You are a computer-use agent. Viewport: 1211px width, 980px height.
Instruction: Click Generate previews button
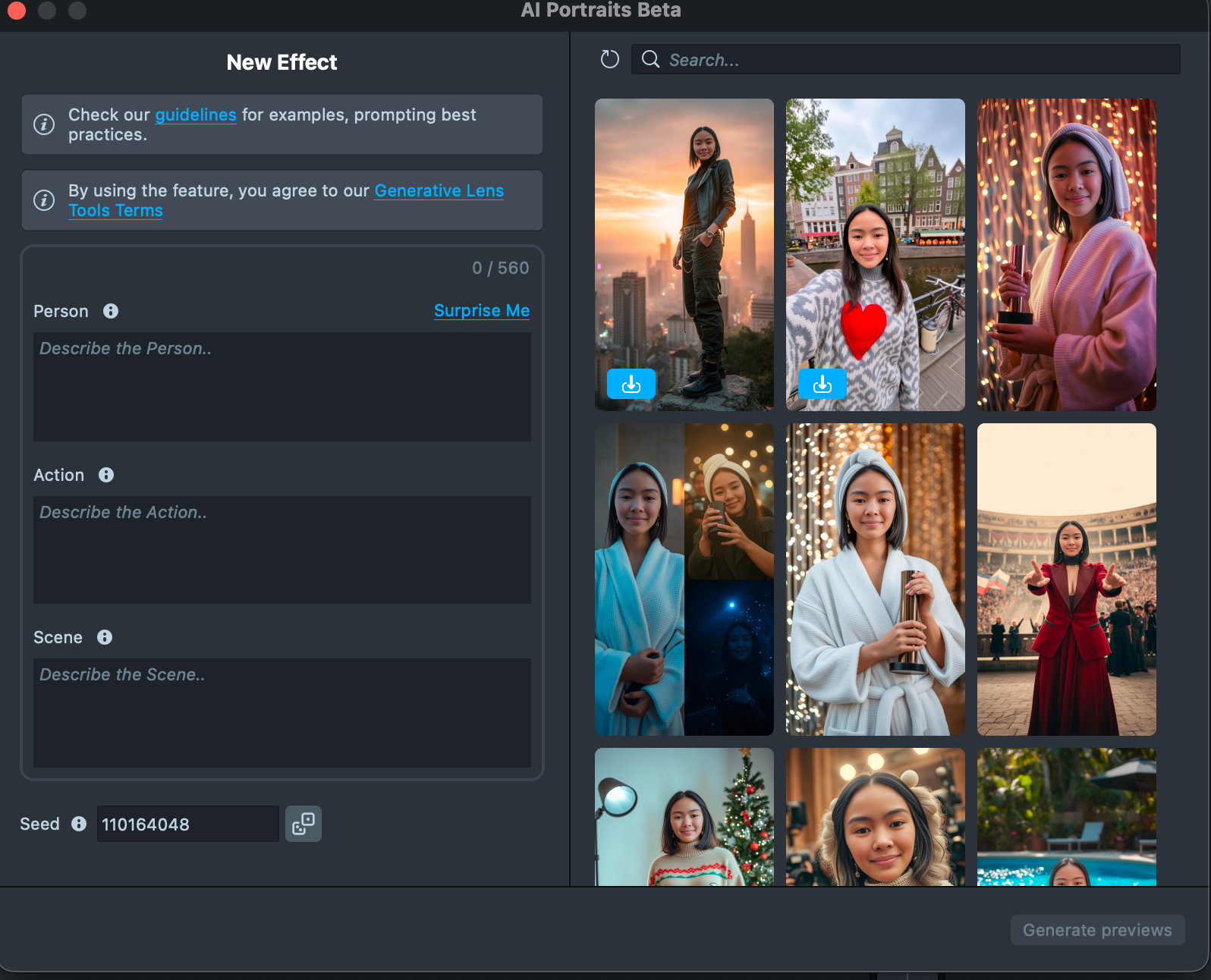1097,930
